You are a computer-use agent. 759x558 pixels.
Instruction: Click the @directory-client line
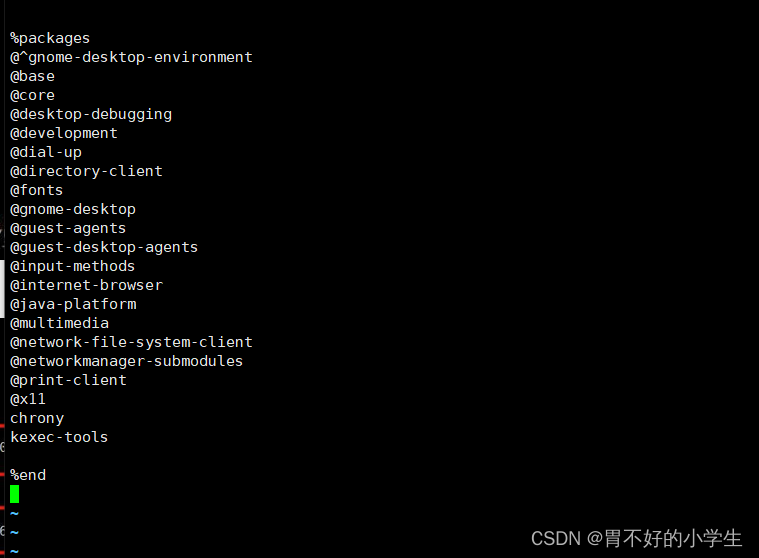tap(86, 171)
